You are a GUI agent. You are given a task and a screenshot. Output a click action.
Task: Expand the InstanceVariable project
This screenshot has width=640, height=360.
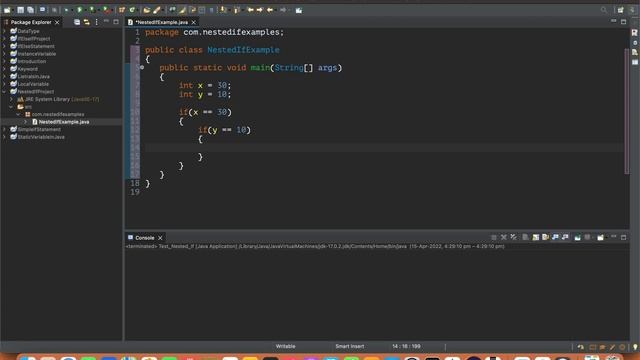pyautogui.click(x=4, y=54)
